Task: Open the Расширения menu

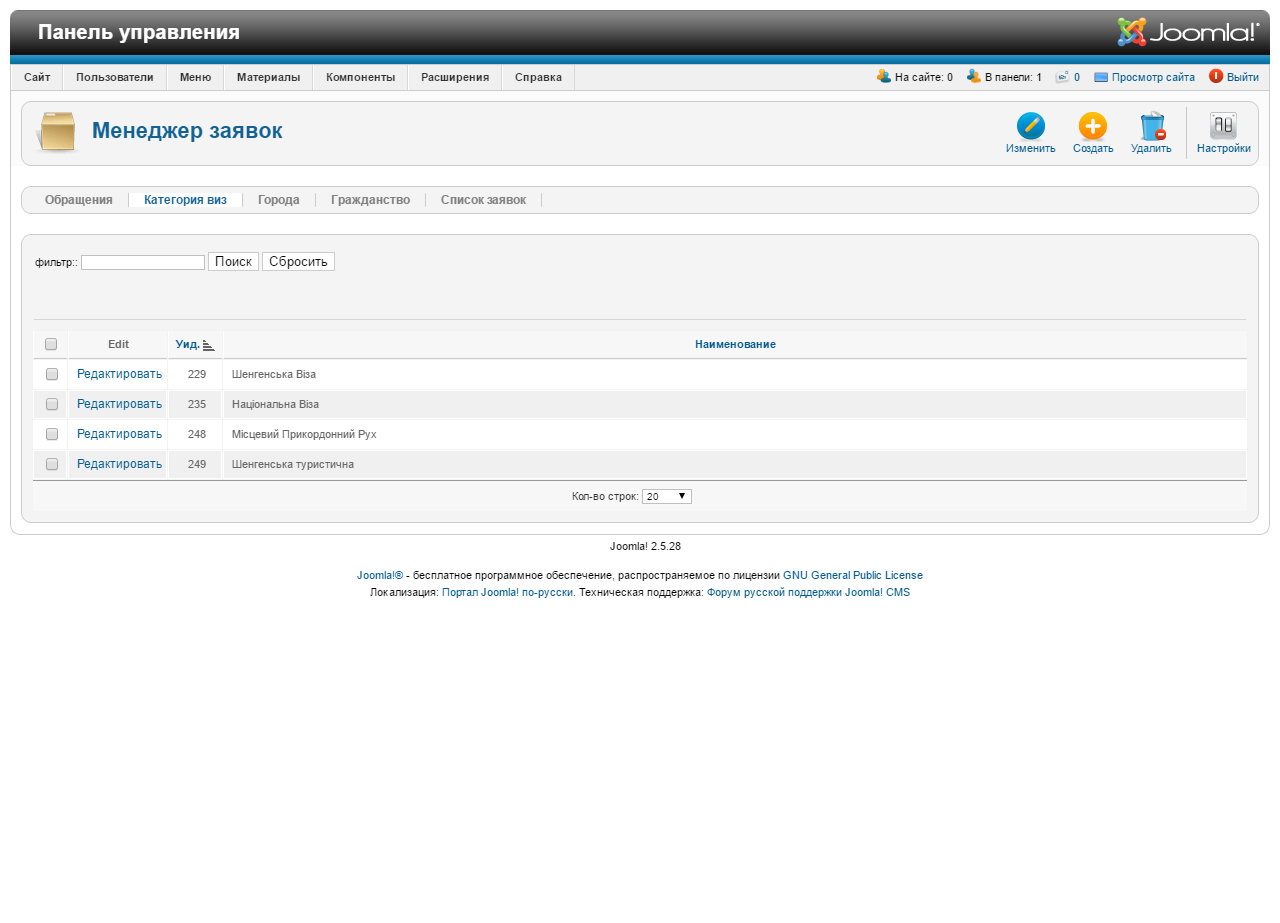Action: [455, 77]
